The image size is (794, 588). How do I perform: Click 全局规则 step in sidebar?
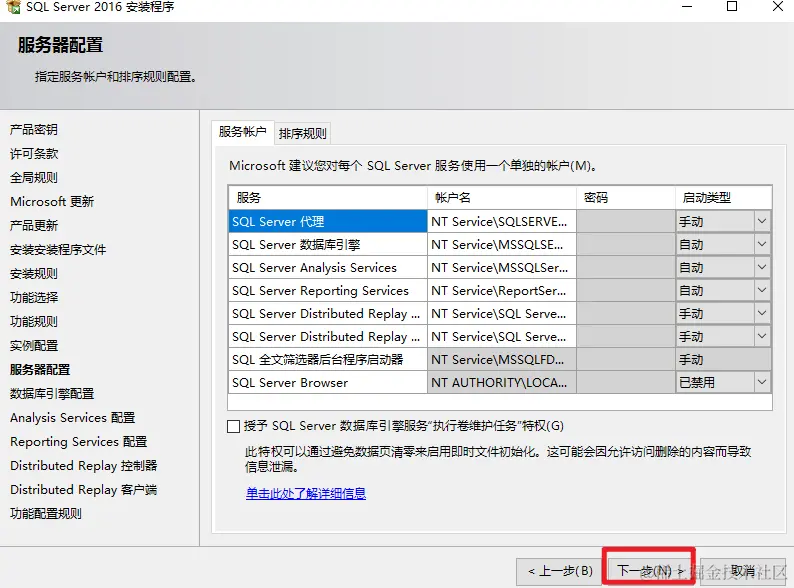pos(34,178)
